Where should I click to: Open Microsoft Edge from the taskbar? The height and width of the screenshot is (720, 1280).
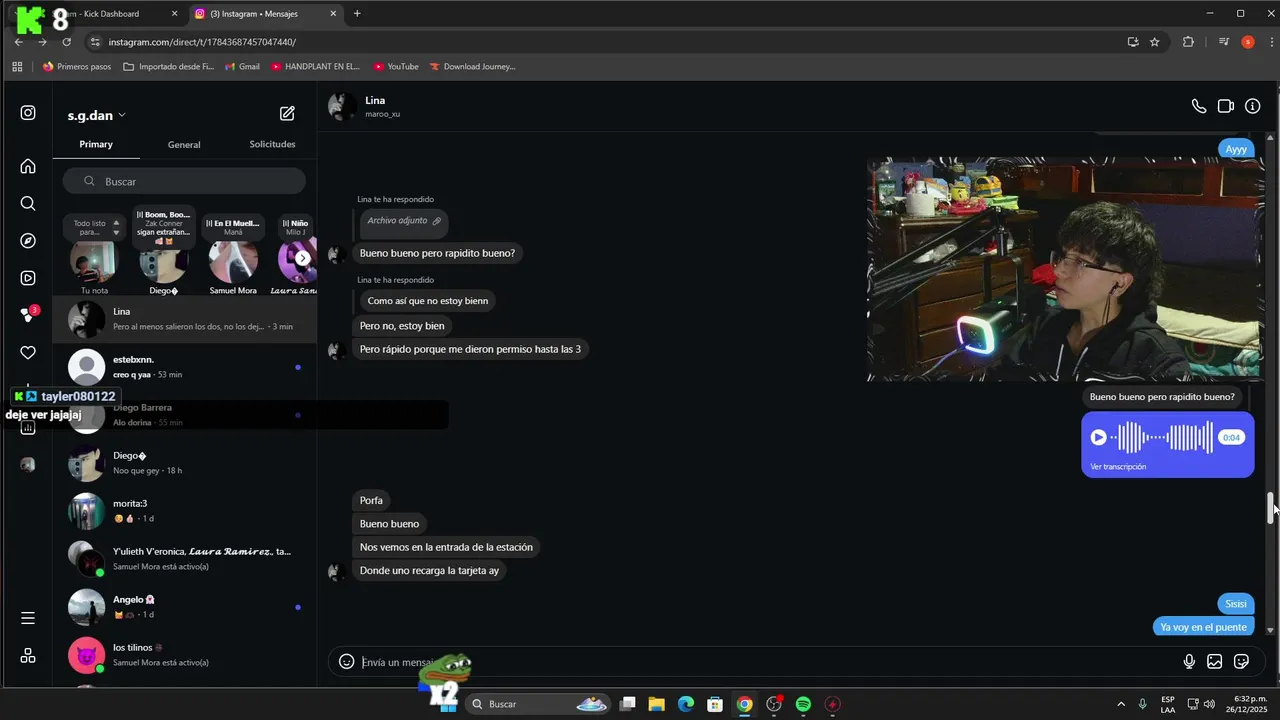[x=685, y=704]
